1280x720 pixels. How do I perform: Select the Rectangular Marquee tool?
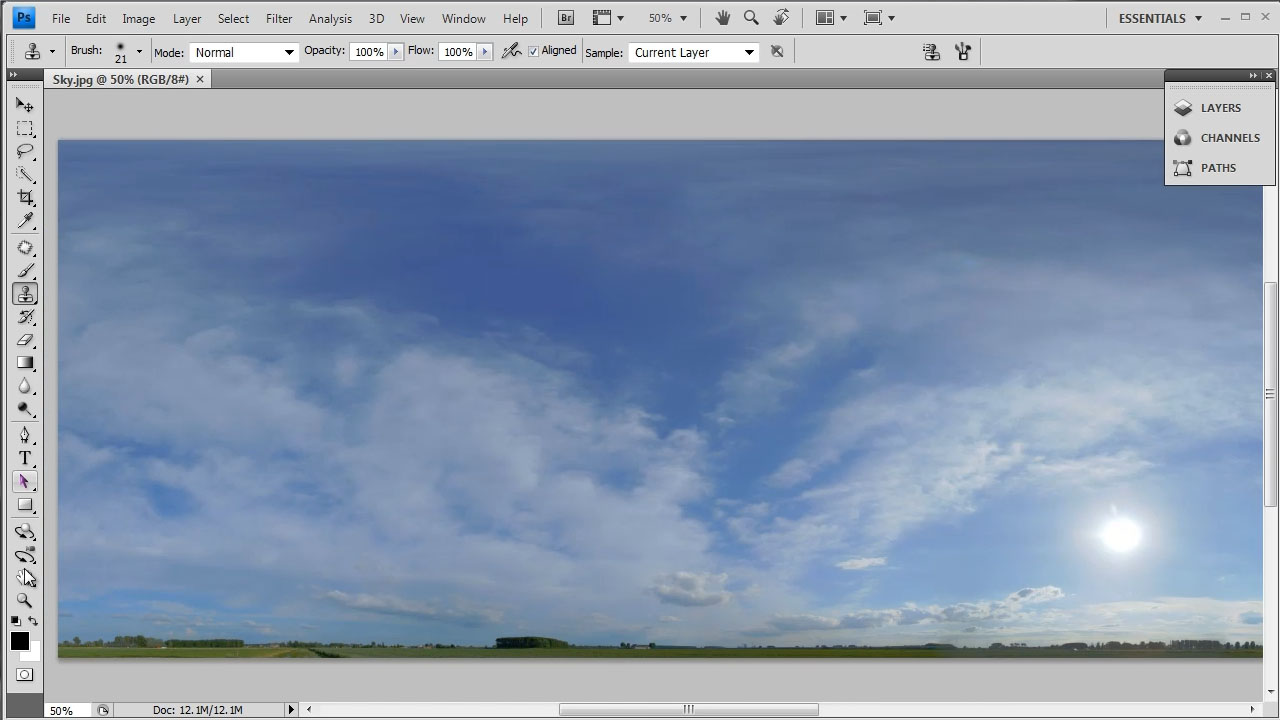pyautogui.click(x=25, y=129)
